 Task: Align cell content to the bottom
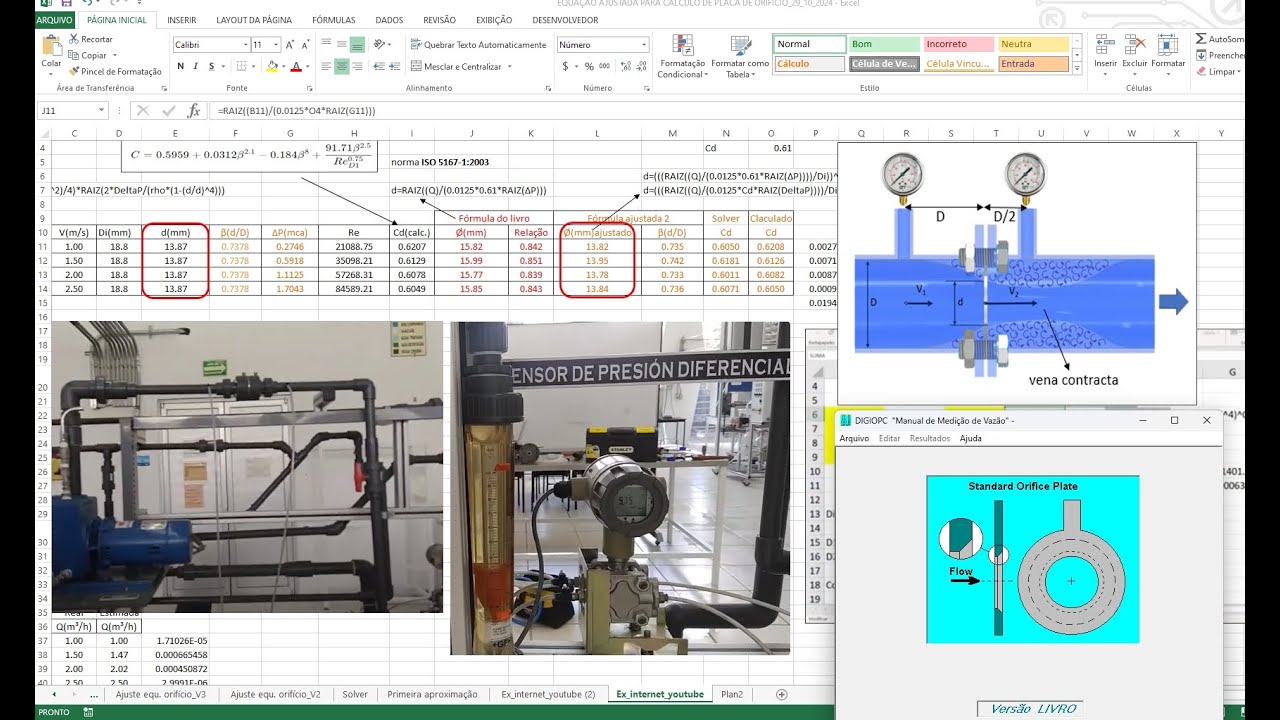358,45
